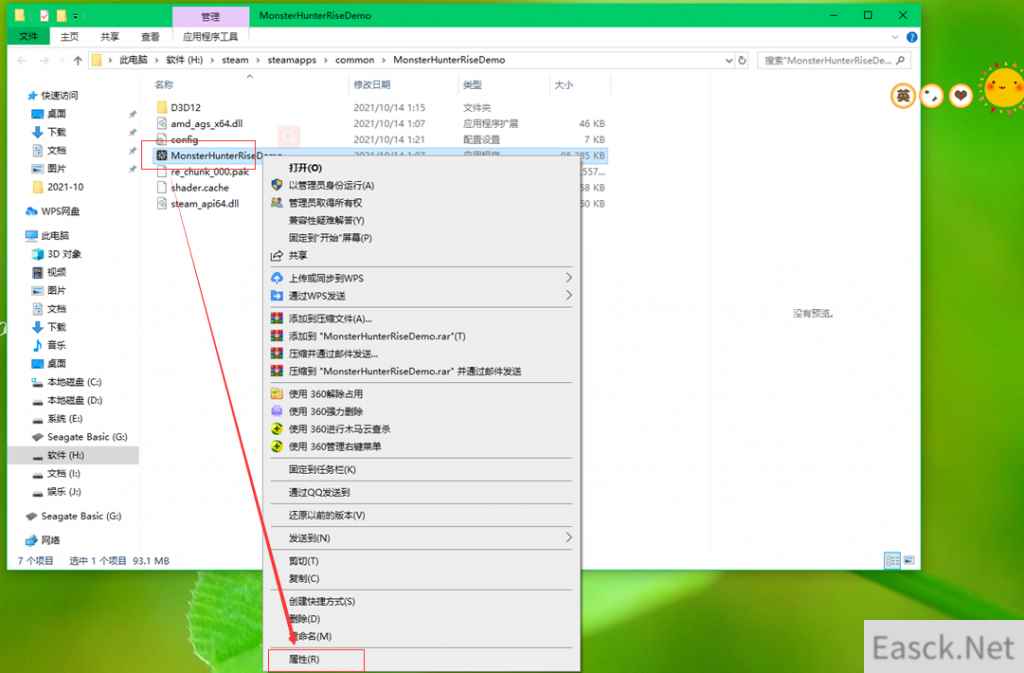
Task: Expand the address bar history dropdown
Action: [729, 60]
